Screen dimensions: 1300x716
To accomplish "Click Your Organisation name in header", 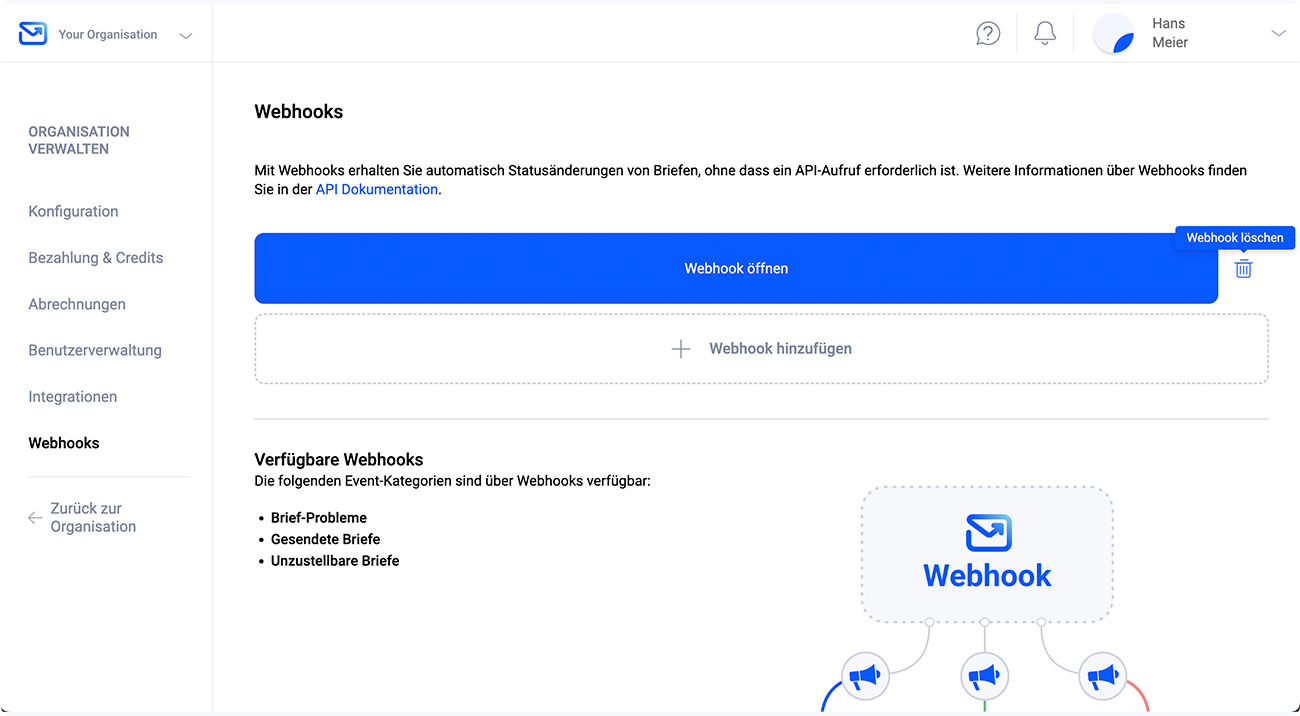I will [x=108, y=34].
